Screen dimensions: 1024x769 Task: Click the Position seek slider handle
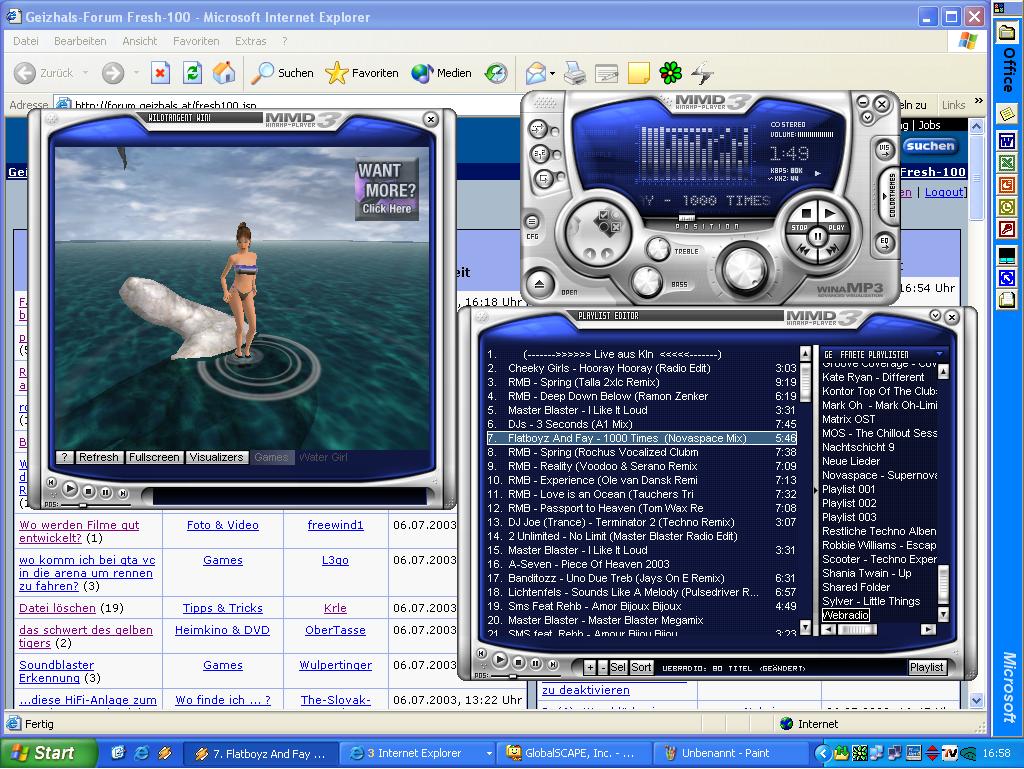tap(686, 217)
